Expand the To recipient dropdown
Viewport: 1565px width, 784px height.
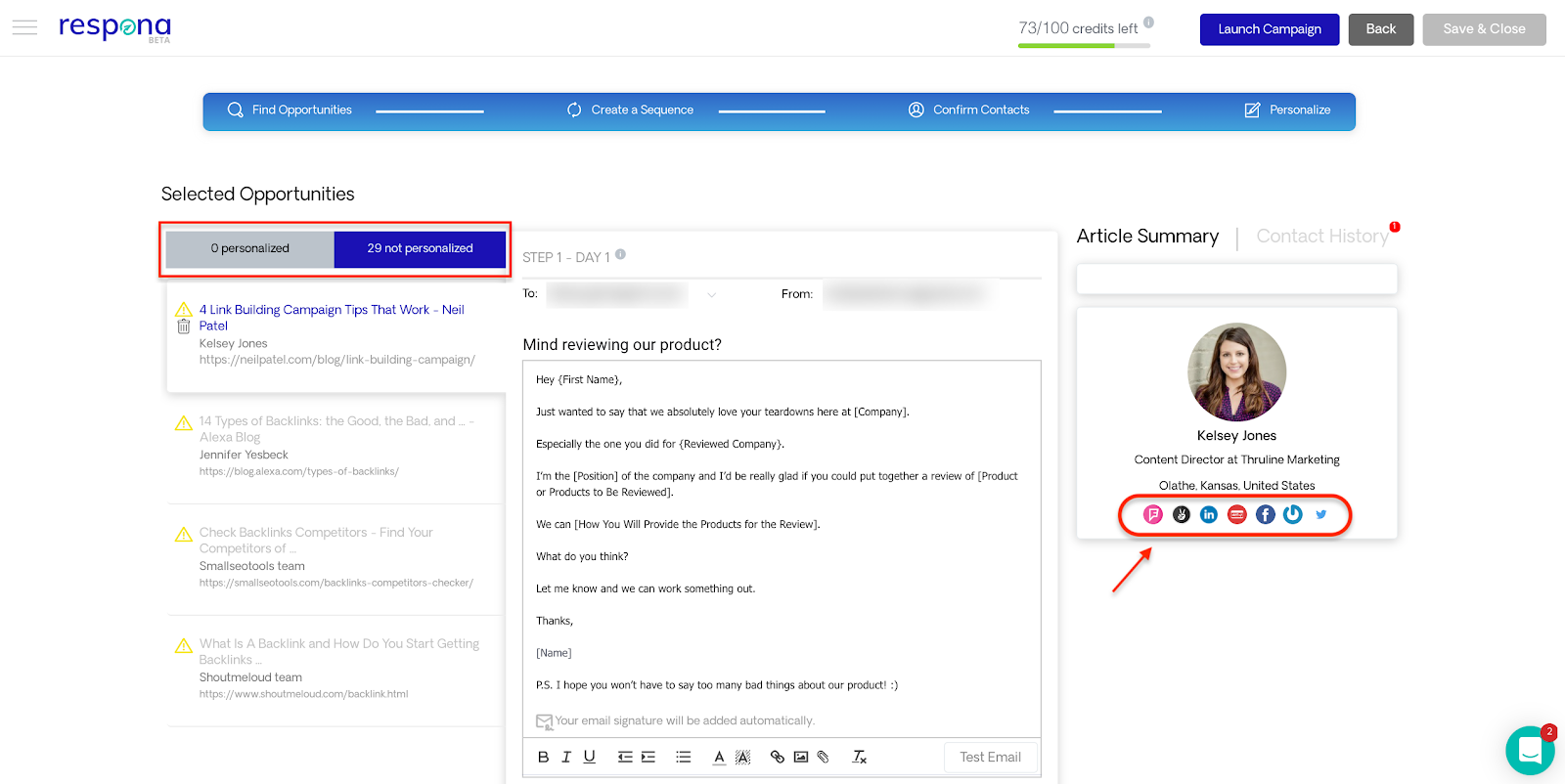(x=711, y=294)
